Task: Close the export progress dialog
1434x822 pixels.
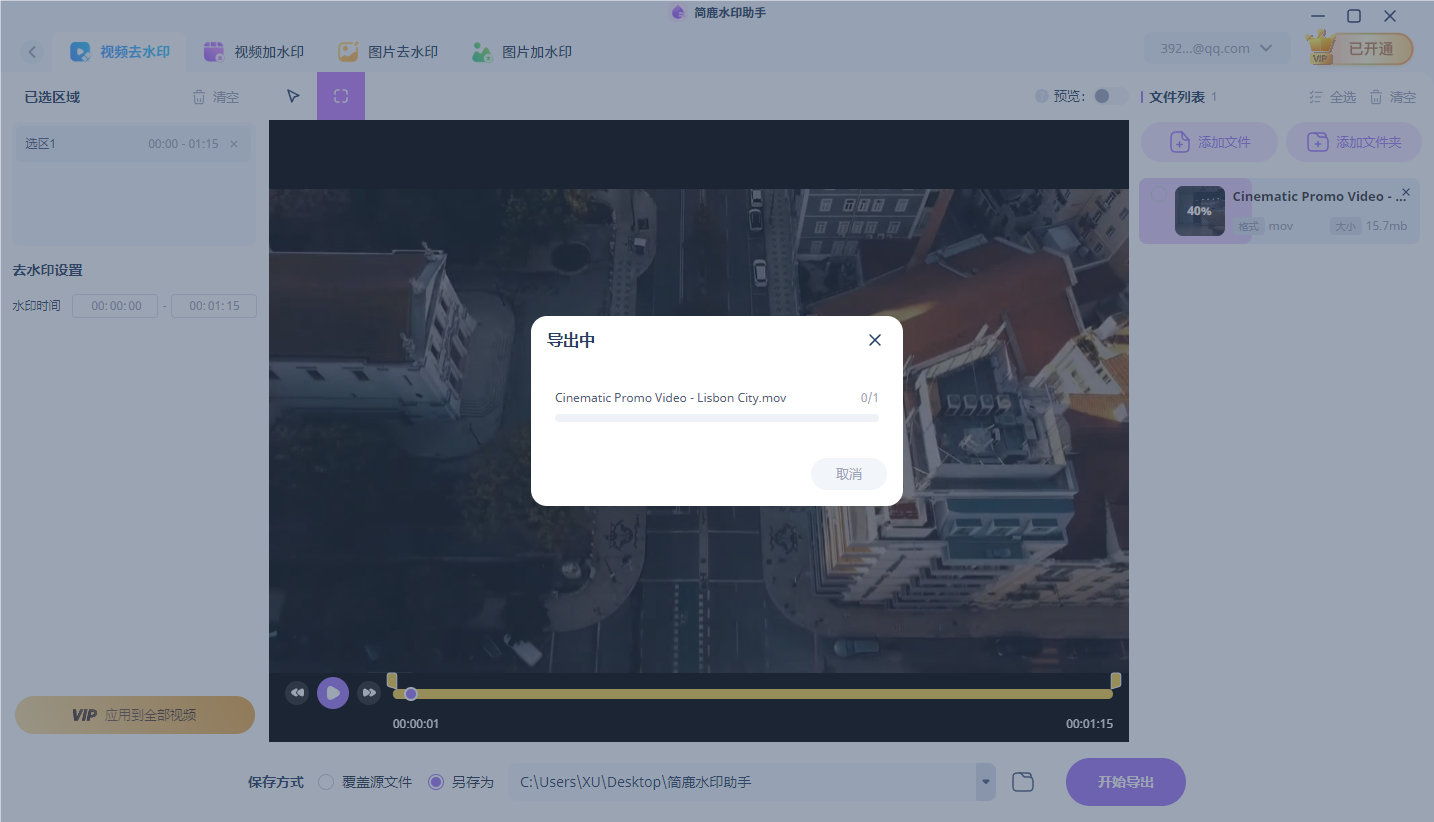Action: tap(875, 340)
